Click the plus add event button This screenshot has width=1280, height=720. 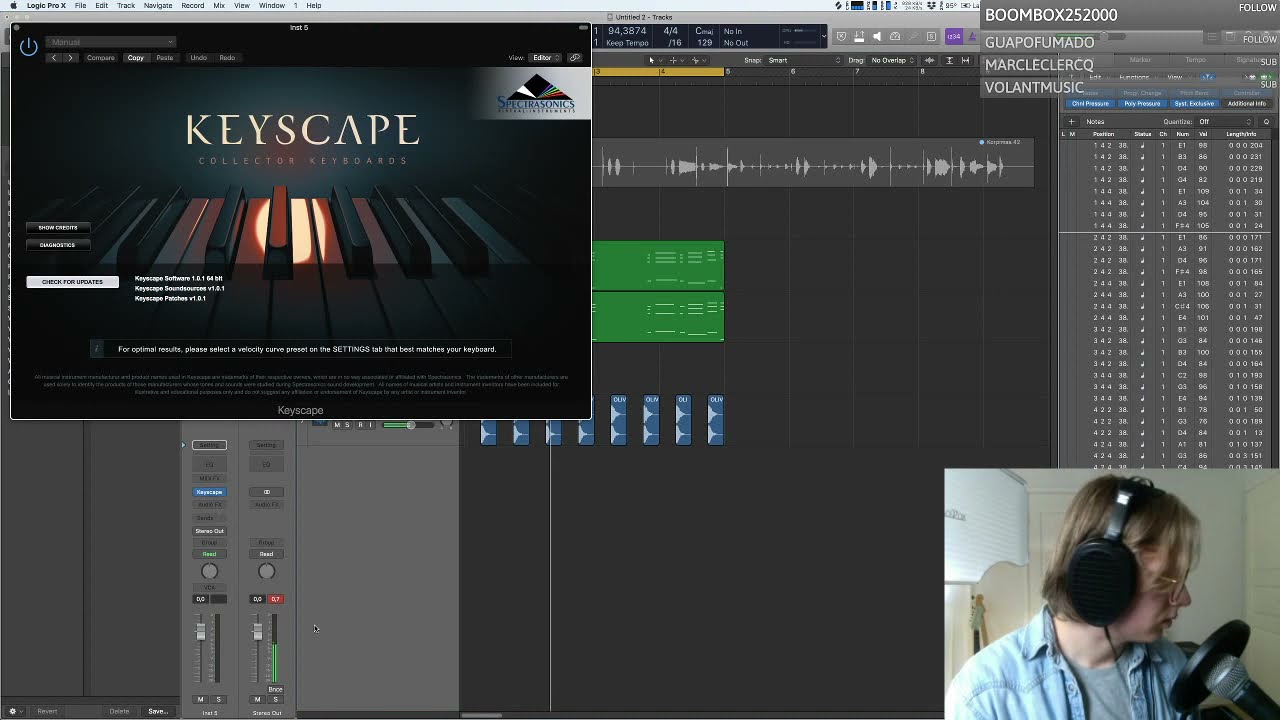tap(1071, 122)
